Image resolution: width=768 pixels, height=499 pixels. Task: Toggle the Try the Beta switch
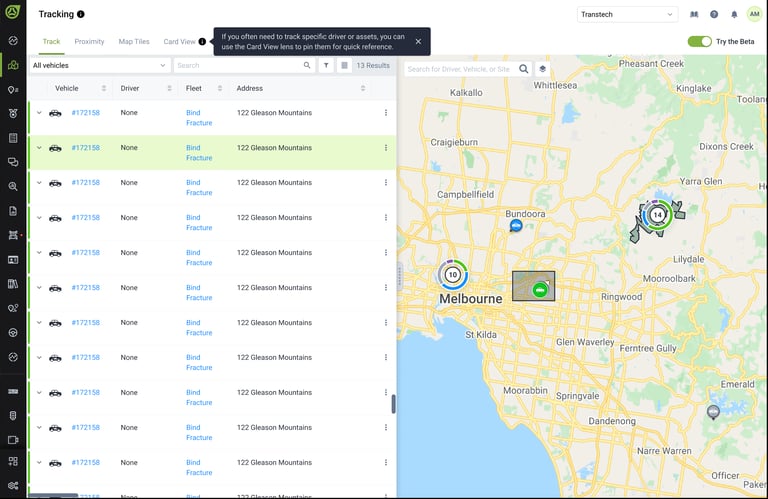tap(699, 42)
